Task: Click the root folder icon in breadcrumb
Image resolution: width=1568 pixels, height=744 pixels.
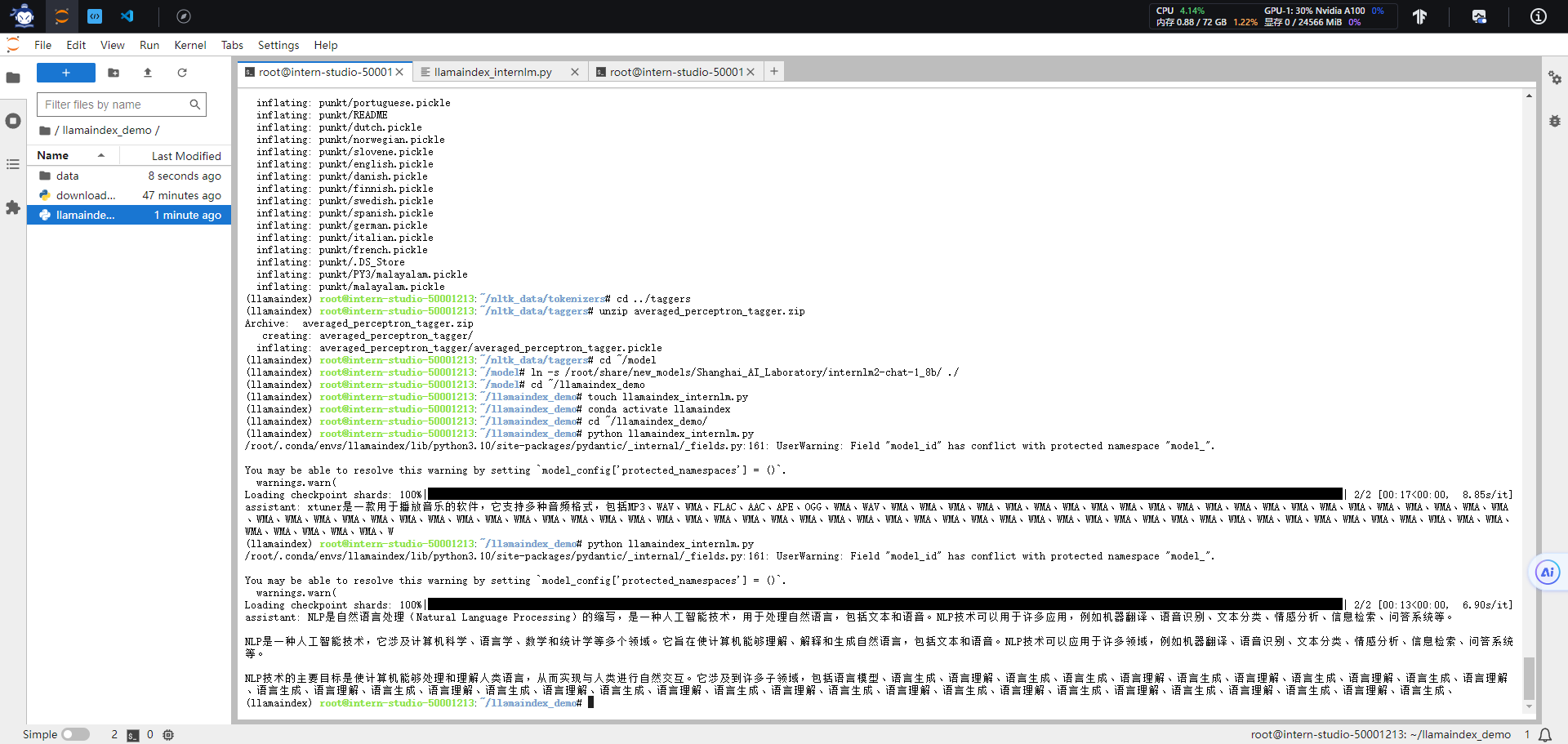Action: [45, 131]
